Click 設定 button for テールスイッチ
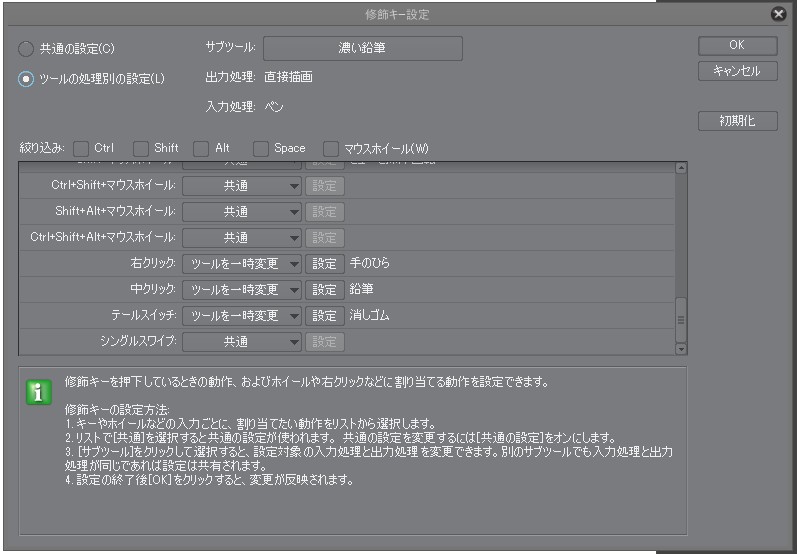Screen dimensions: 797x554 coord(324,316)
